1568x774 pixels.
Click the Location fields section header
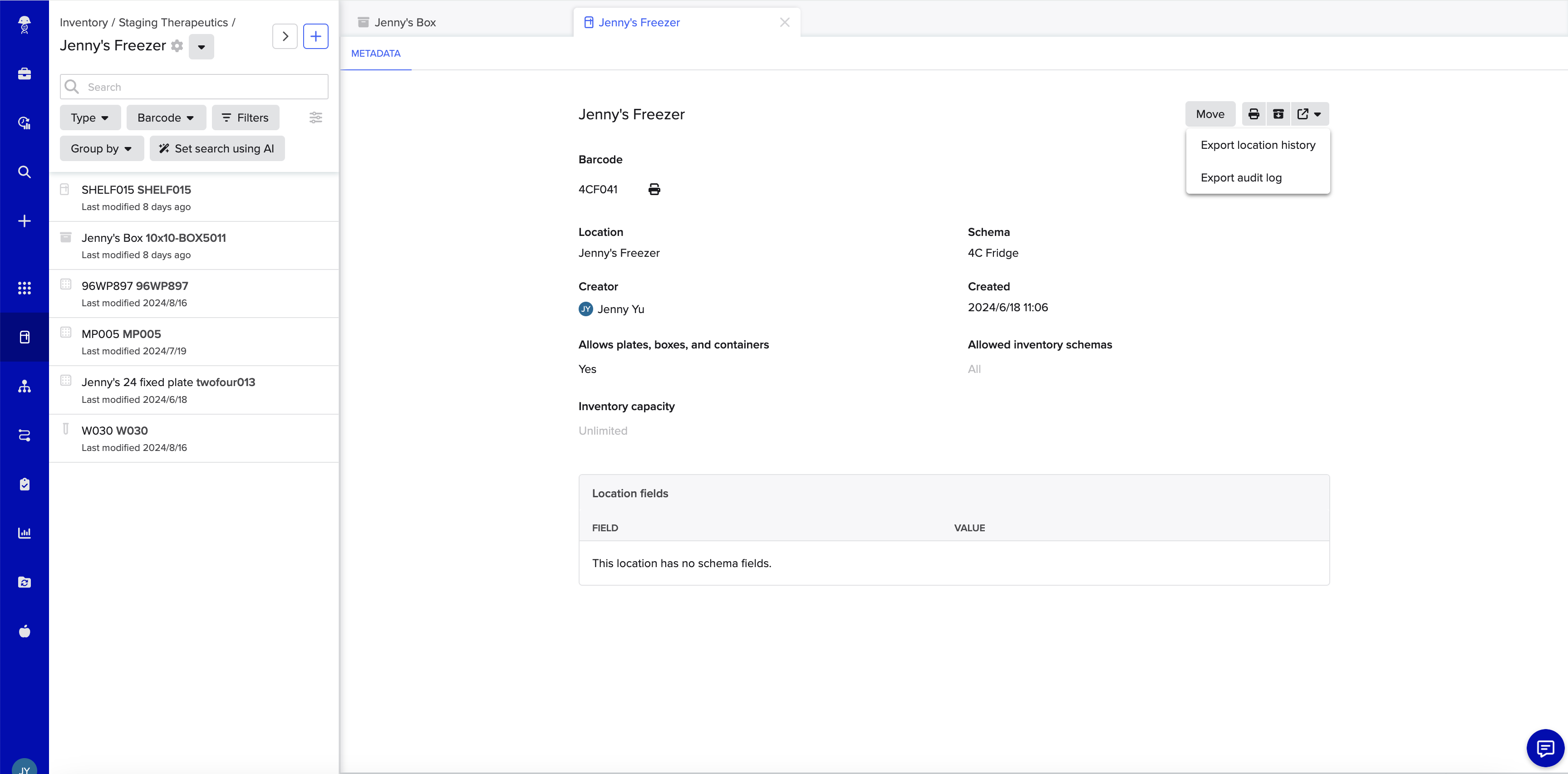(630, 494)
